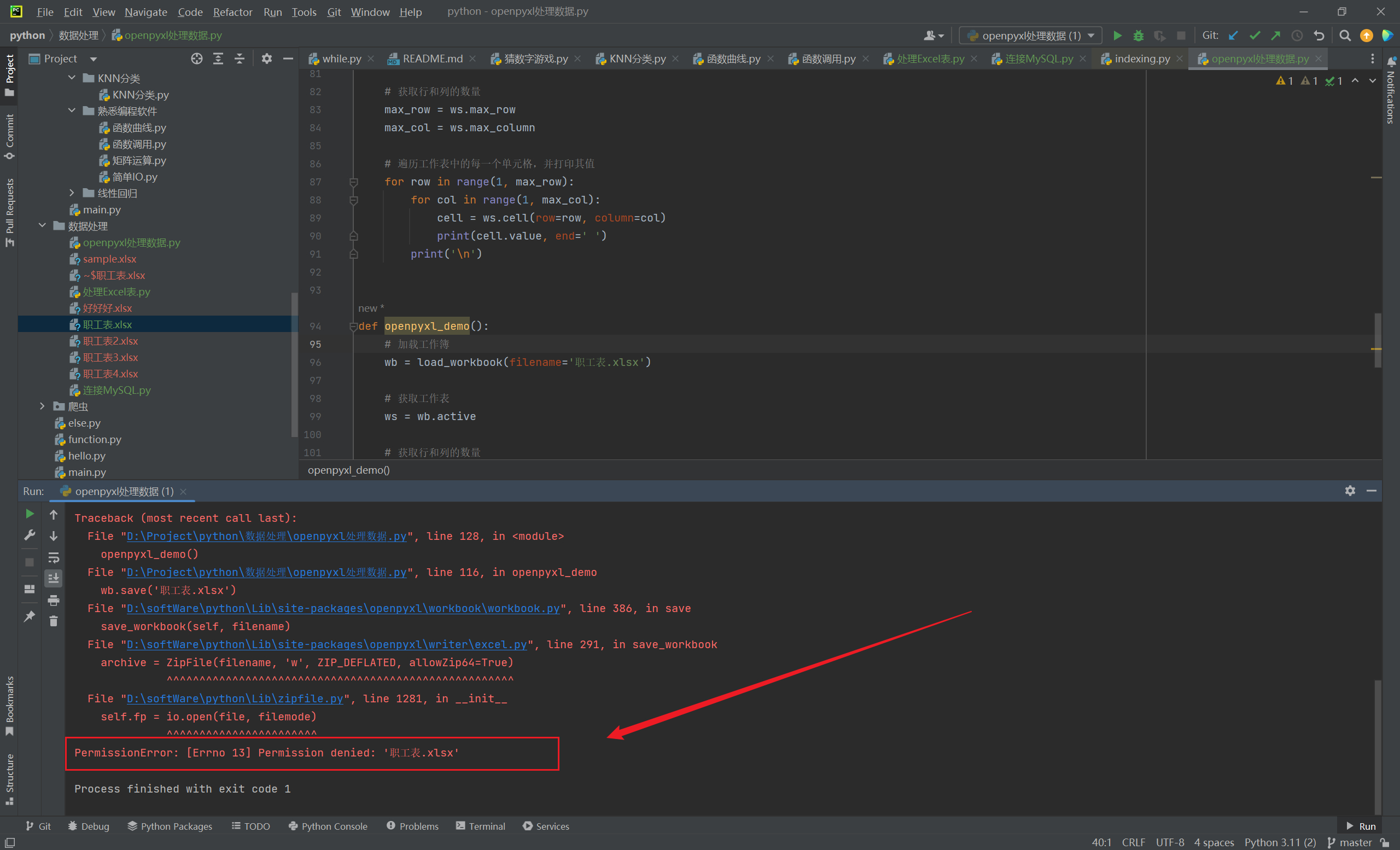Screen dimensions: 1400x850
Task: Collapse the 数据处理 folder
Action: 42,225
